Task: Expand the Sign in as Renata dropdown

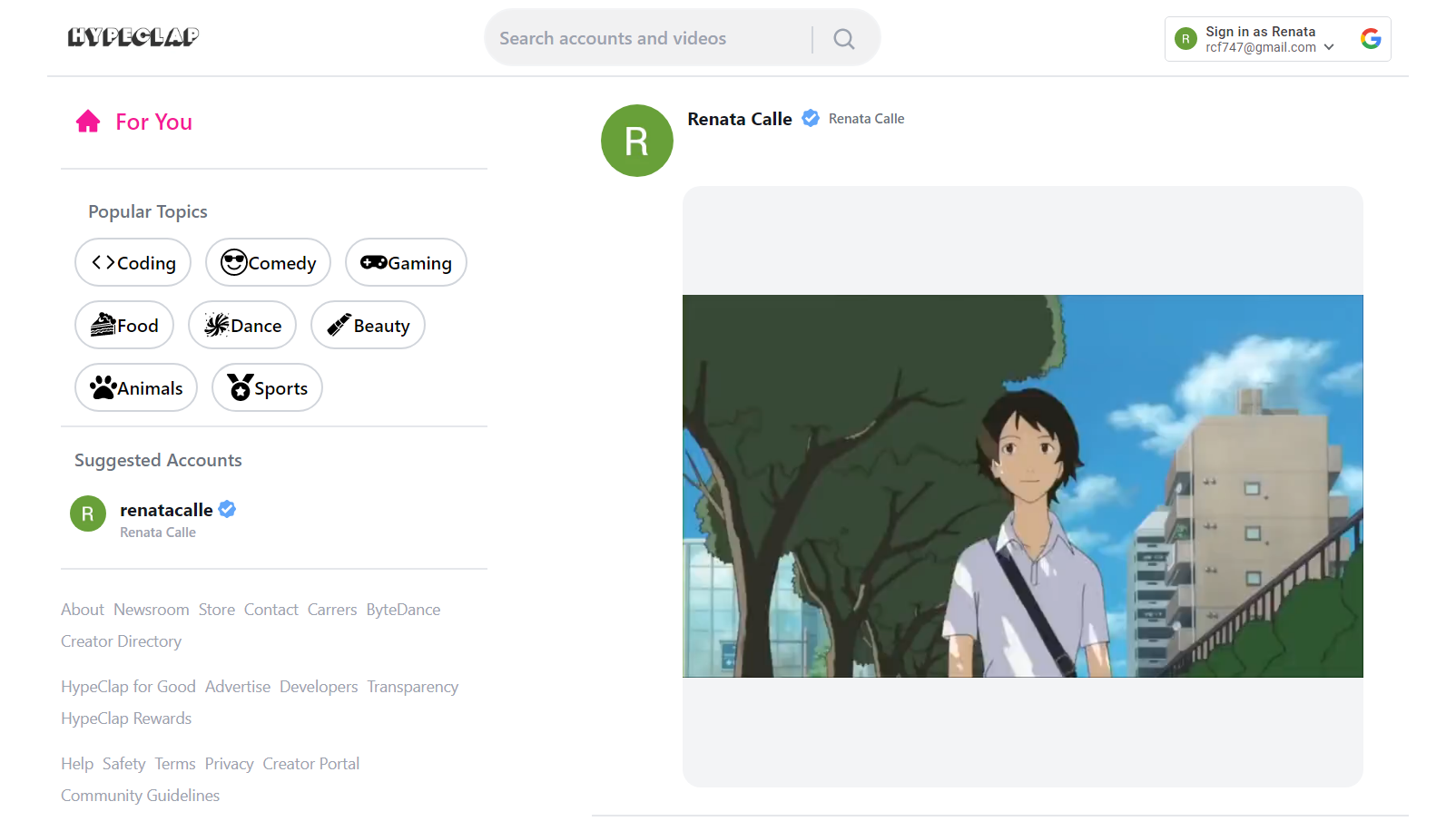Action: (1329, 47)
